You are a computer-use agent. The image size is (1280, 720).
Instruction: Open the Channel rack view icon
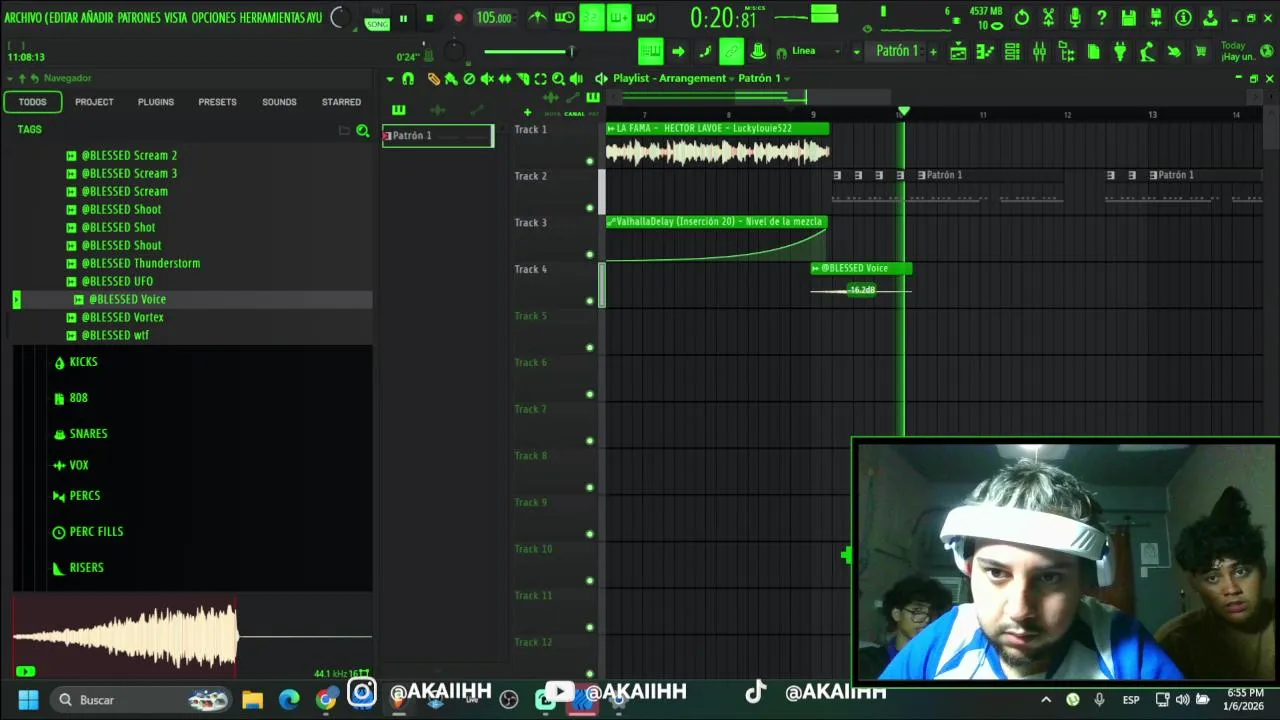1012,51
